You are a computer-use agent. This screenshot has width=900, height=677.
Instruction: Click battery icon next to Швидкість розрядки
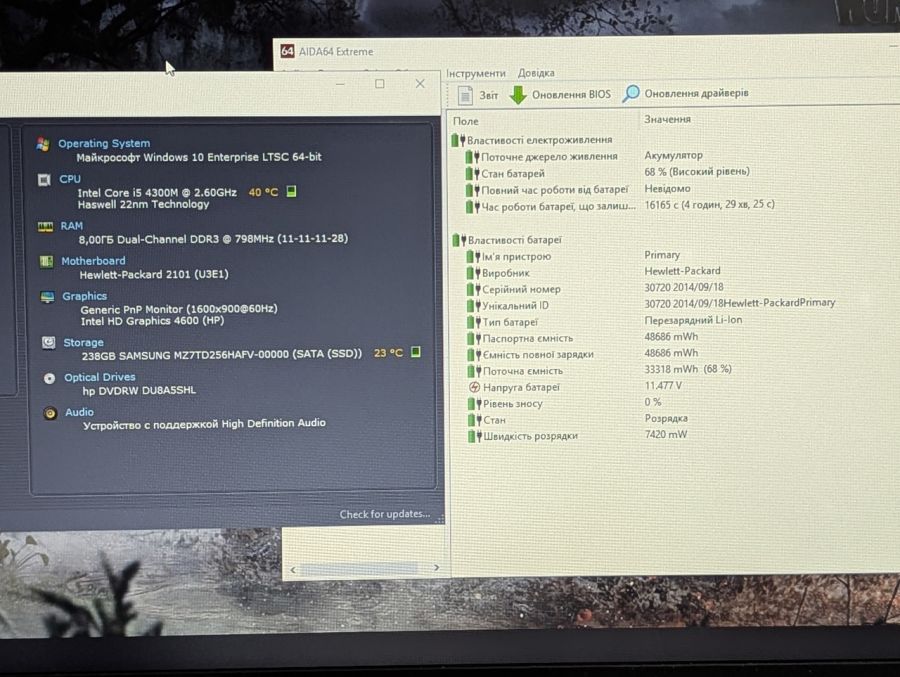tap(475, 436)
